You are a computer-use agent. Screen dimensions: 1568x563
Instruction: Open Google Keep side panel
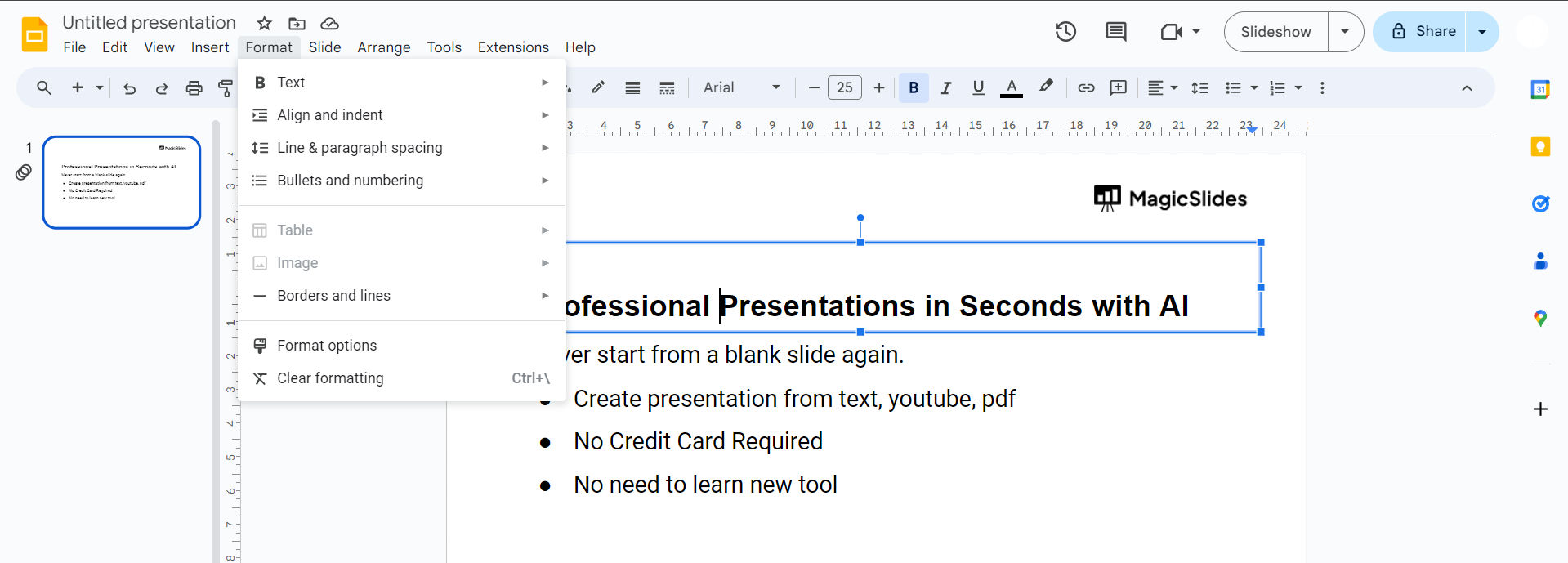1540,147
